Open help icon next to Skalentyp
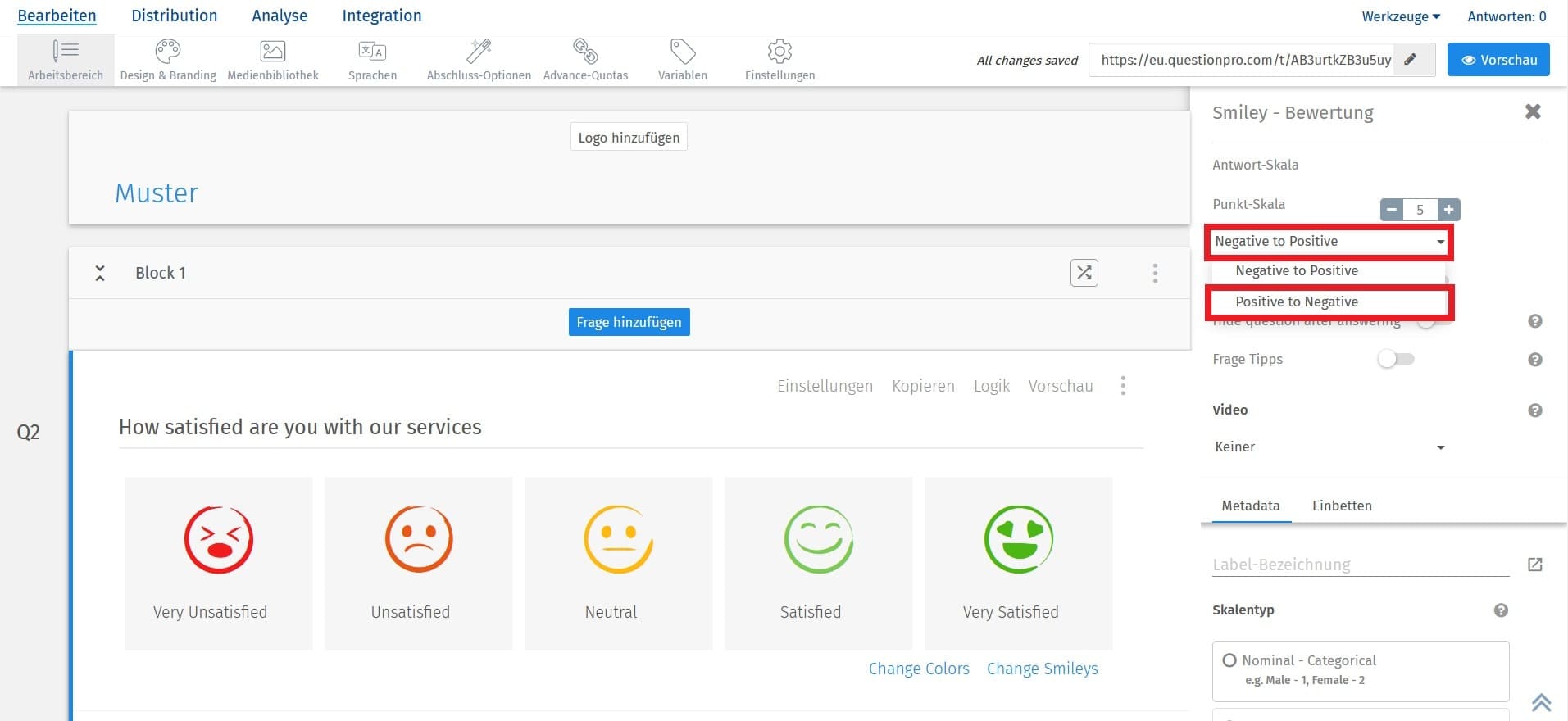 (x=1501, y=610)
